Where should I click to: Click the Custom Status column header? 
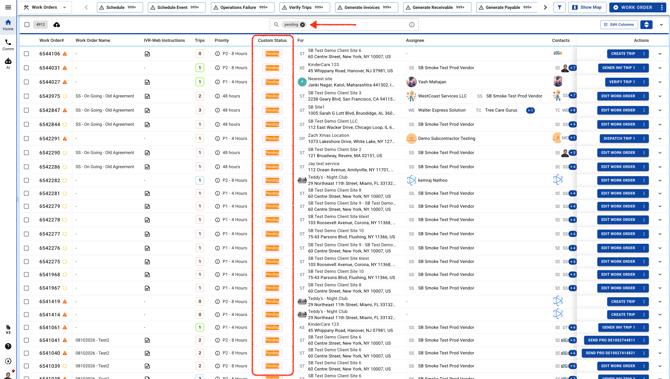272,40
